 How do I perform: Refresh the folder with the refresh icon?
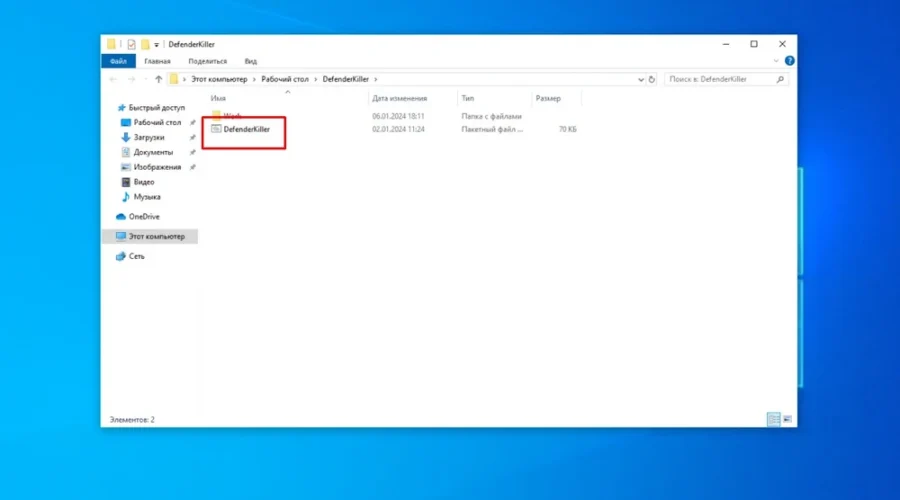(651, 79)
